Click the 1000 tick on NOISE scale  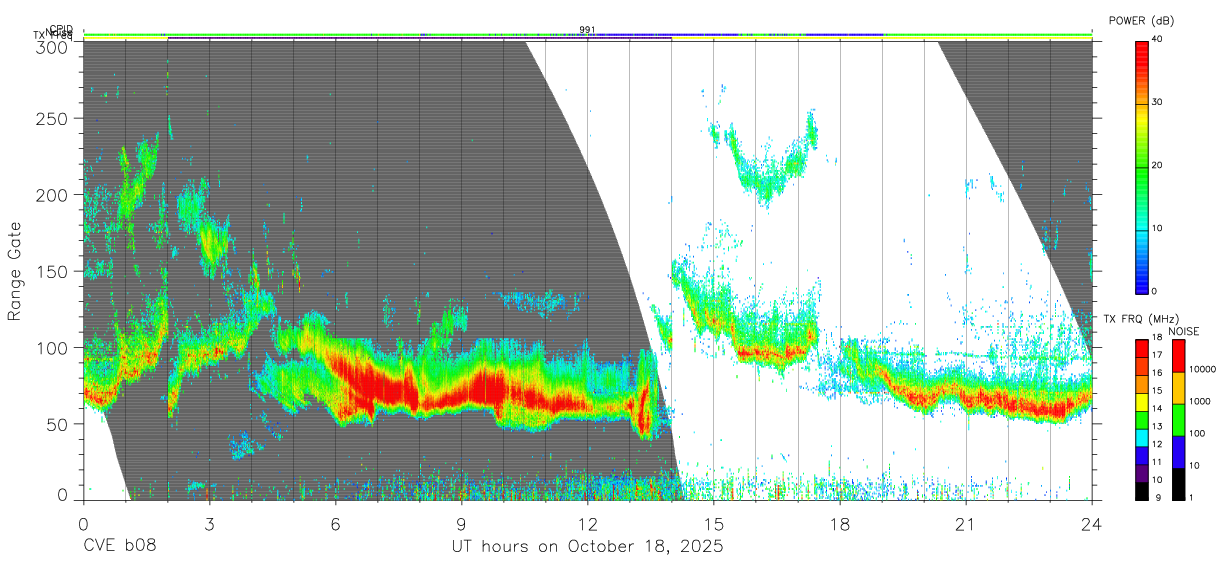[1199, 401]
